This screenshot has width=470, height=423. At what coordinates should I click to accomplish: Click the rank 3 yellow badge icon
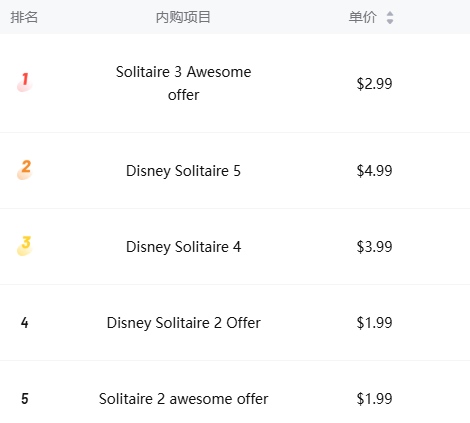[25, 246]
